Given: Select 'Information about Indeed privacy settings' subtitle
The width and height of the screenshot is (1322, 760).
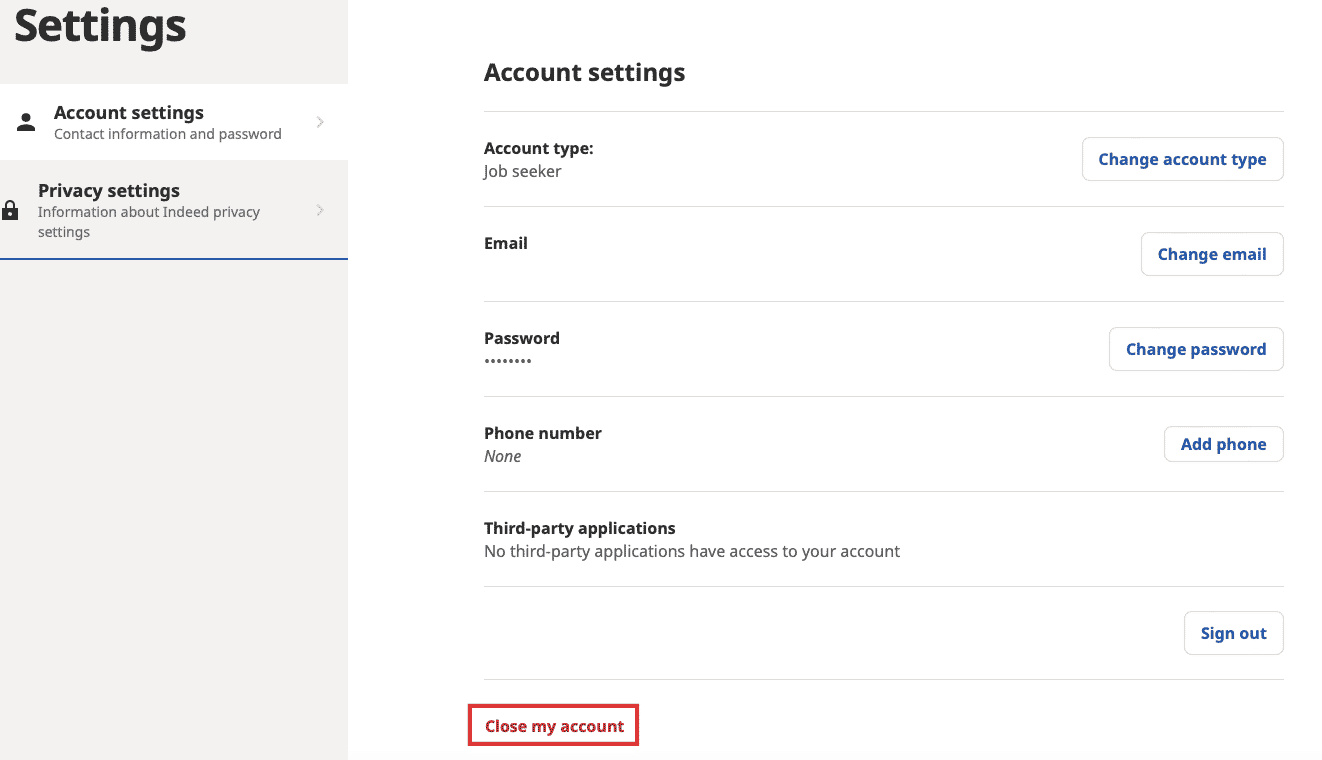Looking at the screenshot, I should 149,222.
